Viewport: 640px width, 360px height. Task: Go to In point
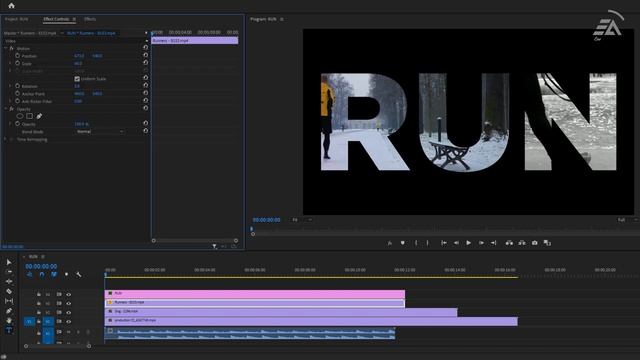(x=444, y=243)
